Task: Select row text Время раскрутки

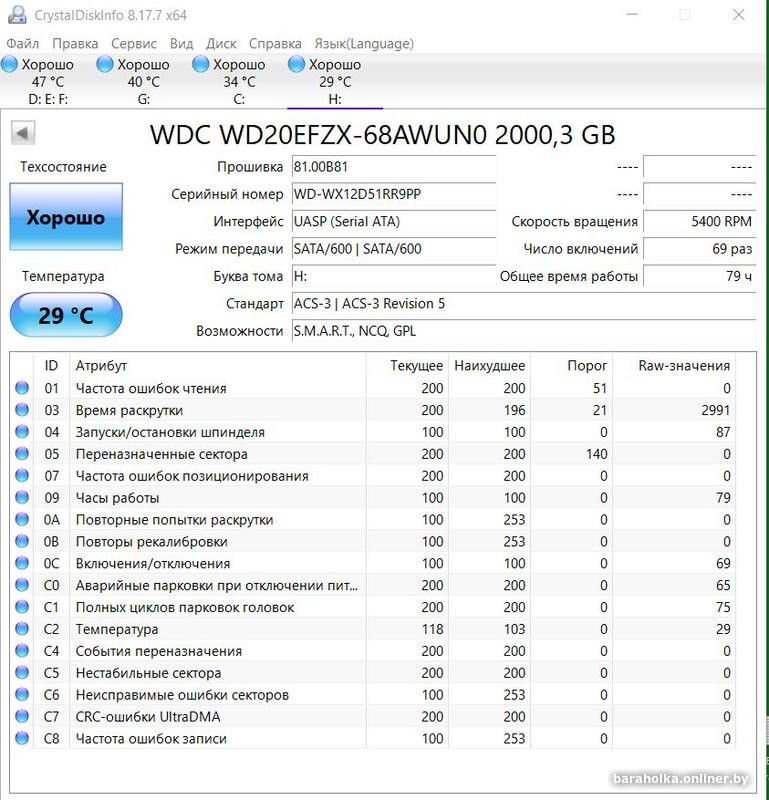Action: point(129,410)
